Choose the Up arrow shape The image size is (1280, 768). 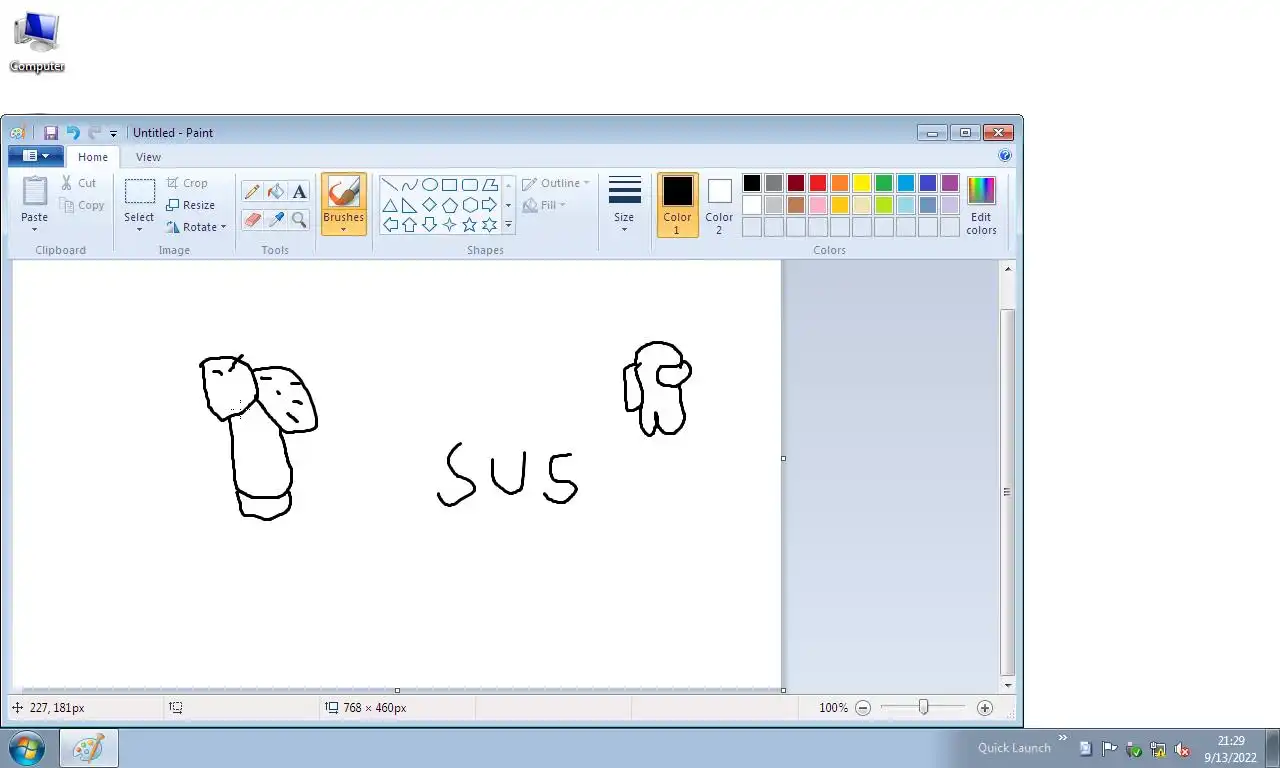pyautogui.click(x=410, y=225)
